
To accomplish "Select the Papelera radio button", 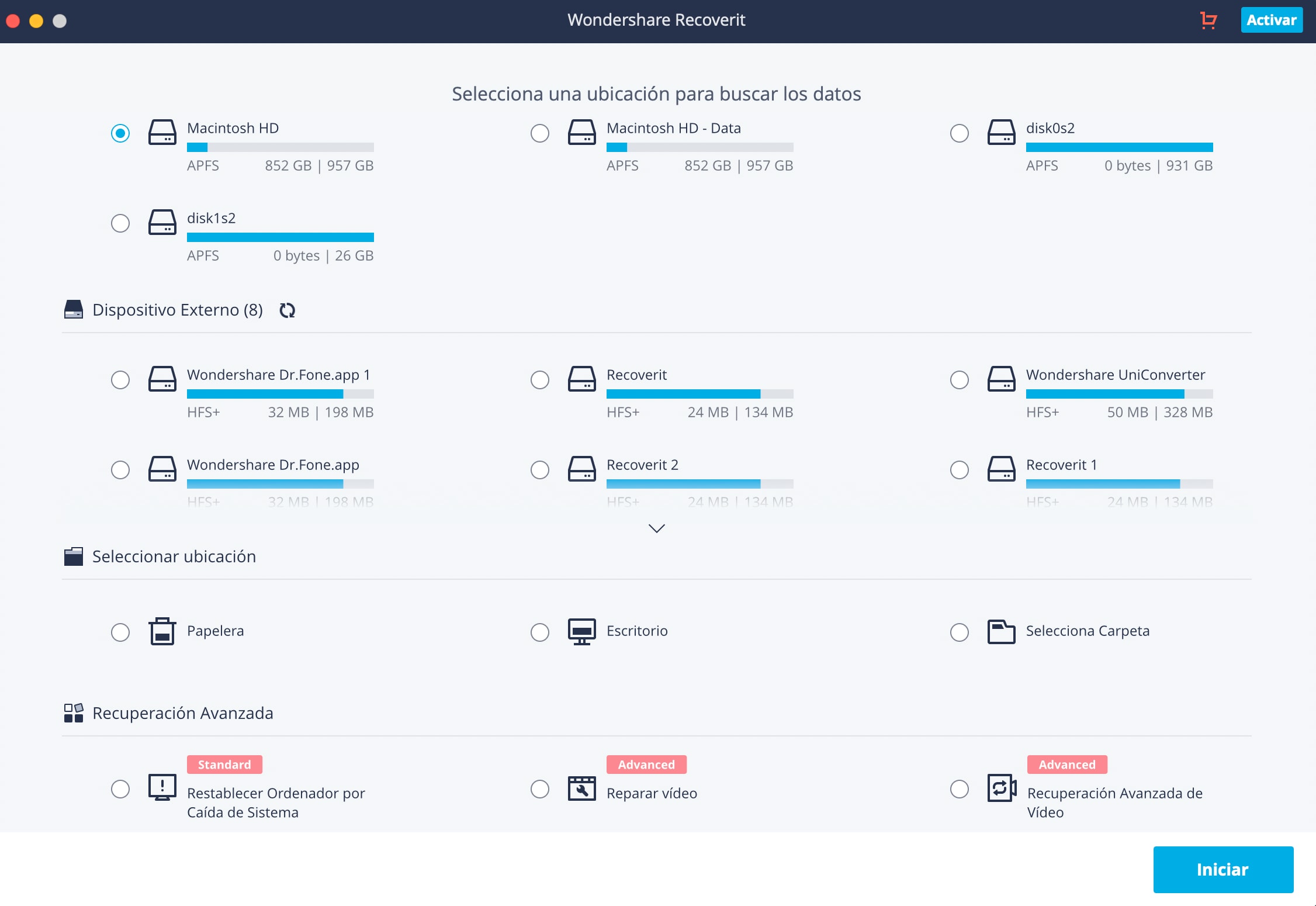I will point(120,632).
